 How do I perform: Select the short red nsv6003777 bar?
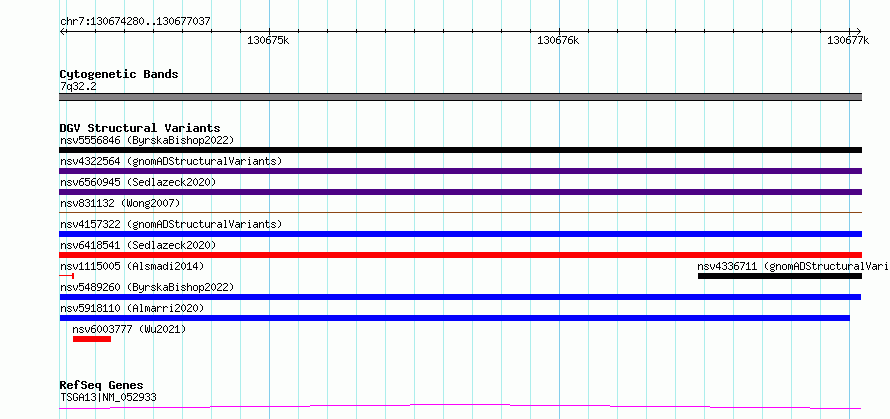point(92,339)
